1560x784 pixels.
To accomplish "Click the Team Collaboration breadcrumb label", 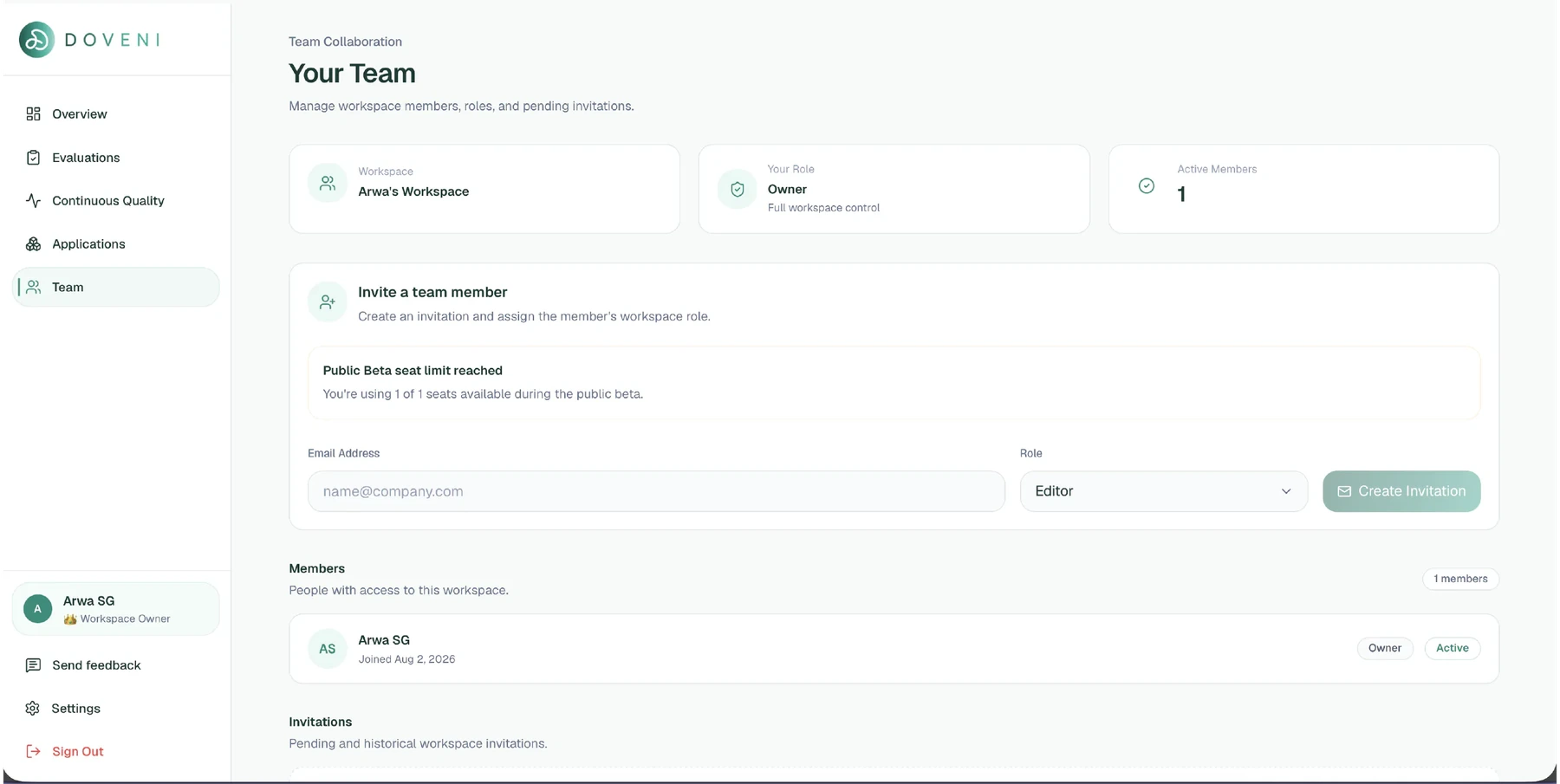I will click(345, 42).
